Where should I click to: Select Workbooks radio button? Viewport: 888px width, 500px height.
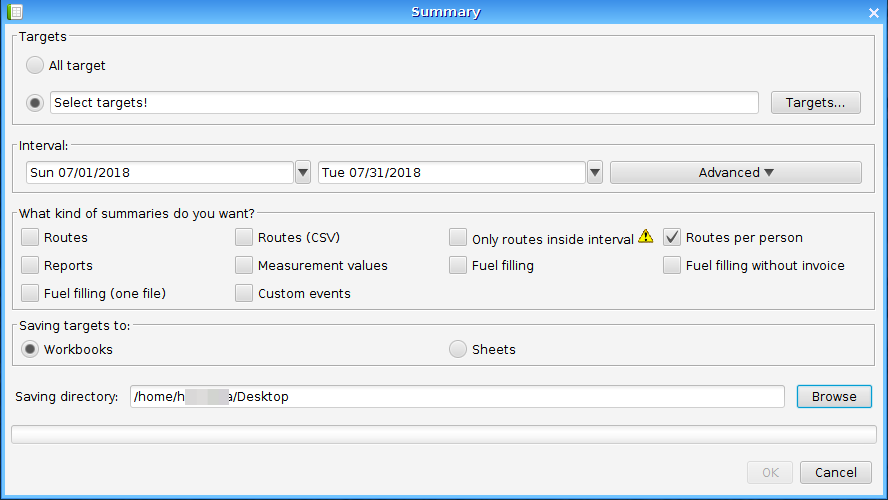coord(30,350)
